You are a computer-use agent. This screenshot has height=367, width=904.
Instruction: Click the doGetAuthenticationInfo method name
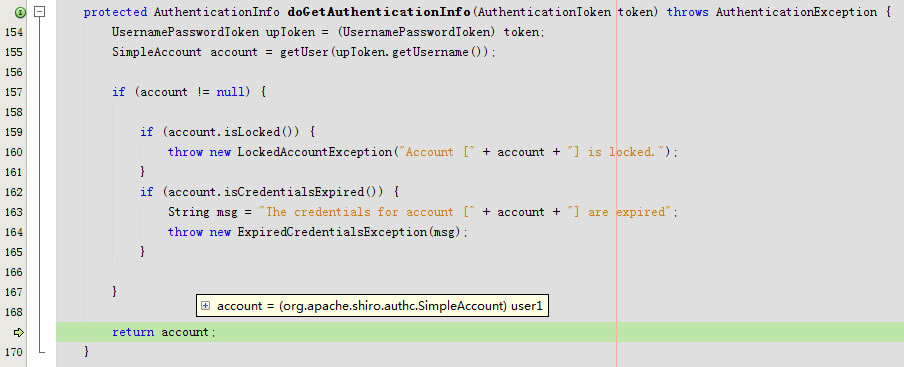[378, 12]
